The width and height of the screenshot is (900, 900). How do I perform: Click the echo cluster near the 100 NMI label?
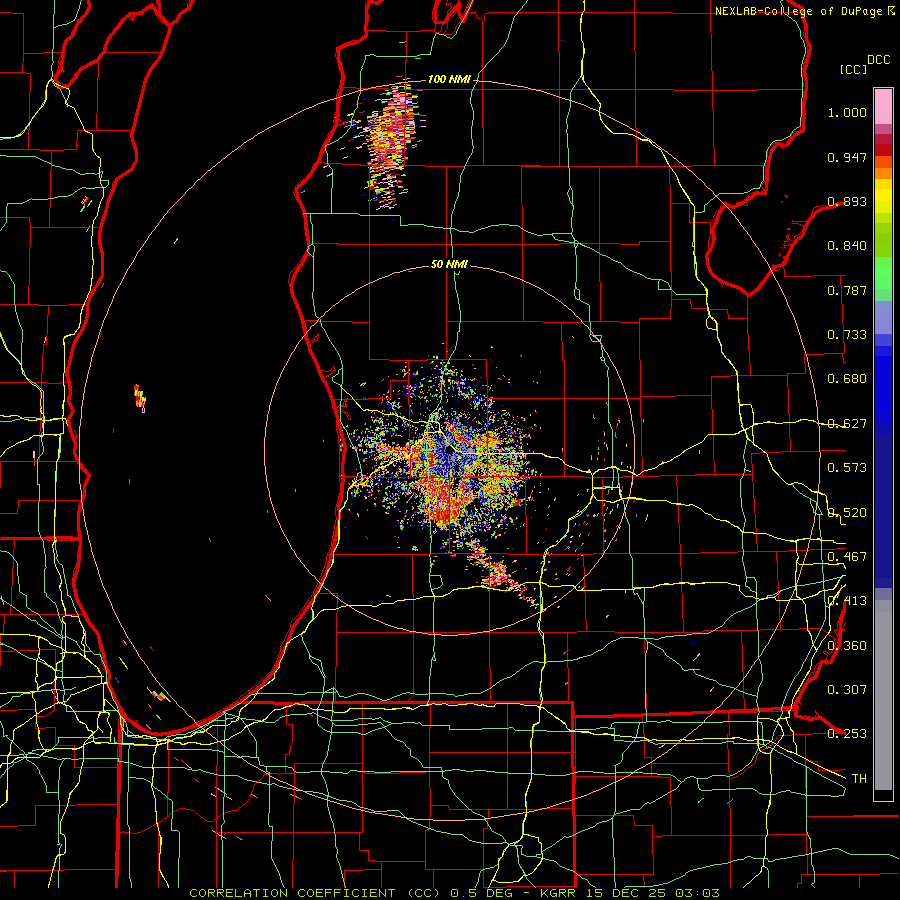[390, 143]
